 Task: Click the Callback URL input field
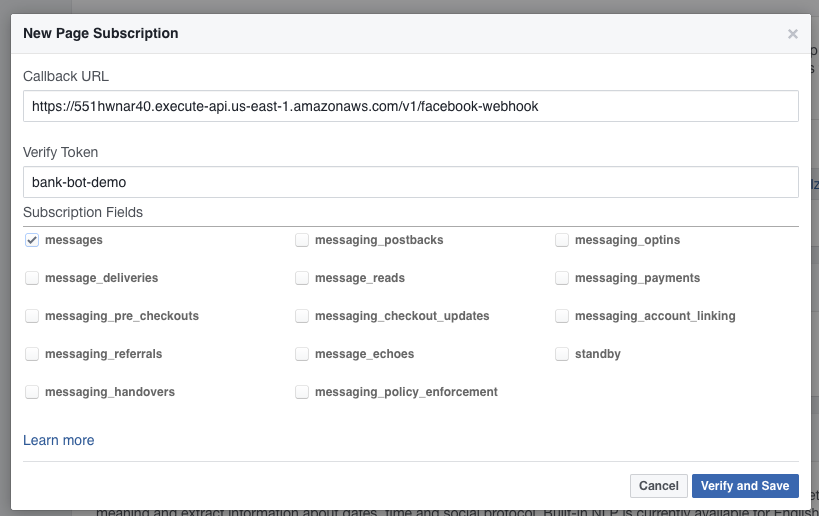click(x=411, y=106)
